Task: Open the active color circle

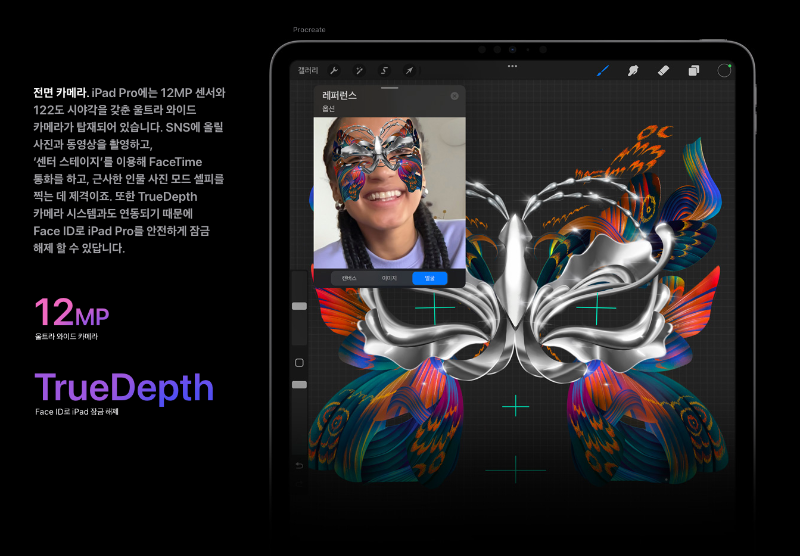Action: [724, 70]
